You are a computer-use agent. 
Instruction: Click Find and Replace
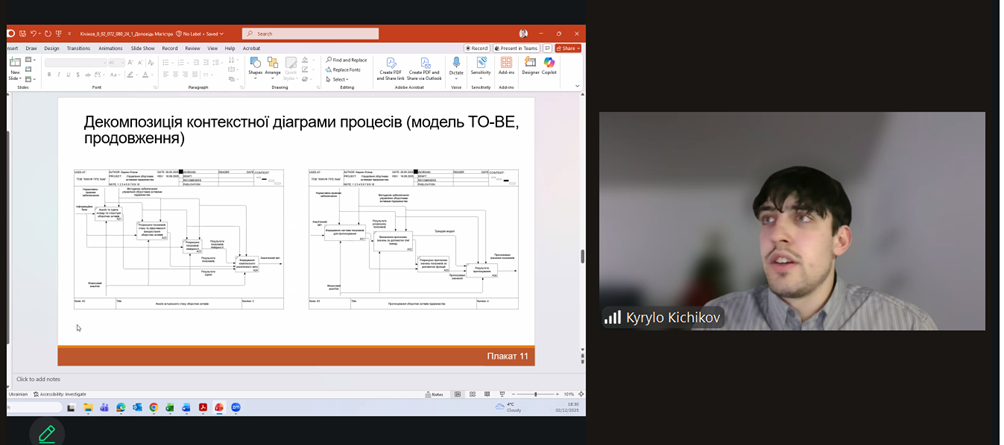(x=346, y=60)
